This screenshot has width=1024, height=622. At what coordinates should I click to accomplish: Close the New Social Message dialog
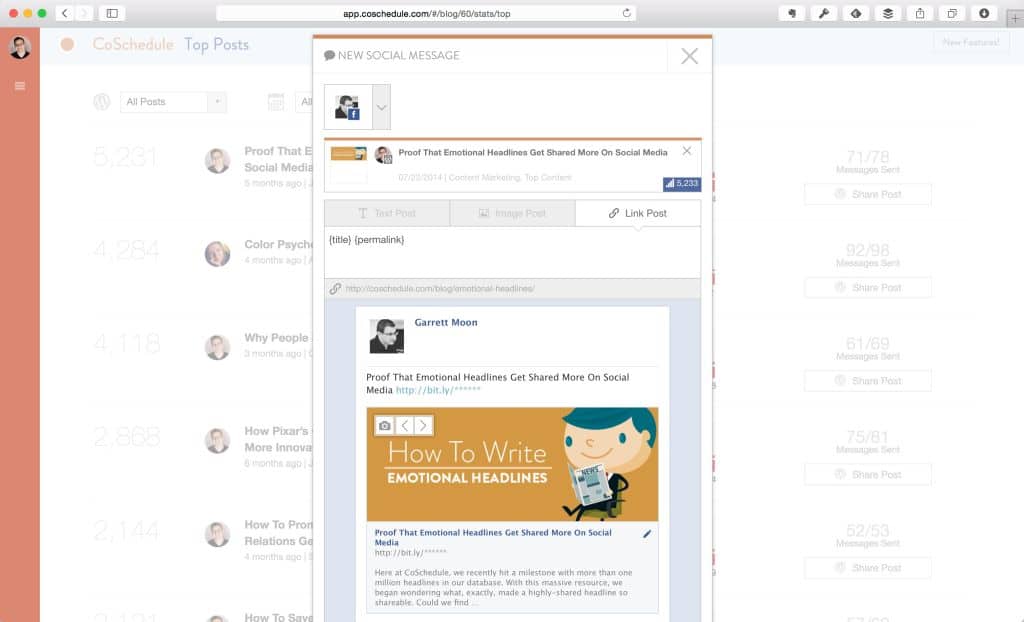[689, 56]
